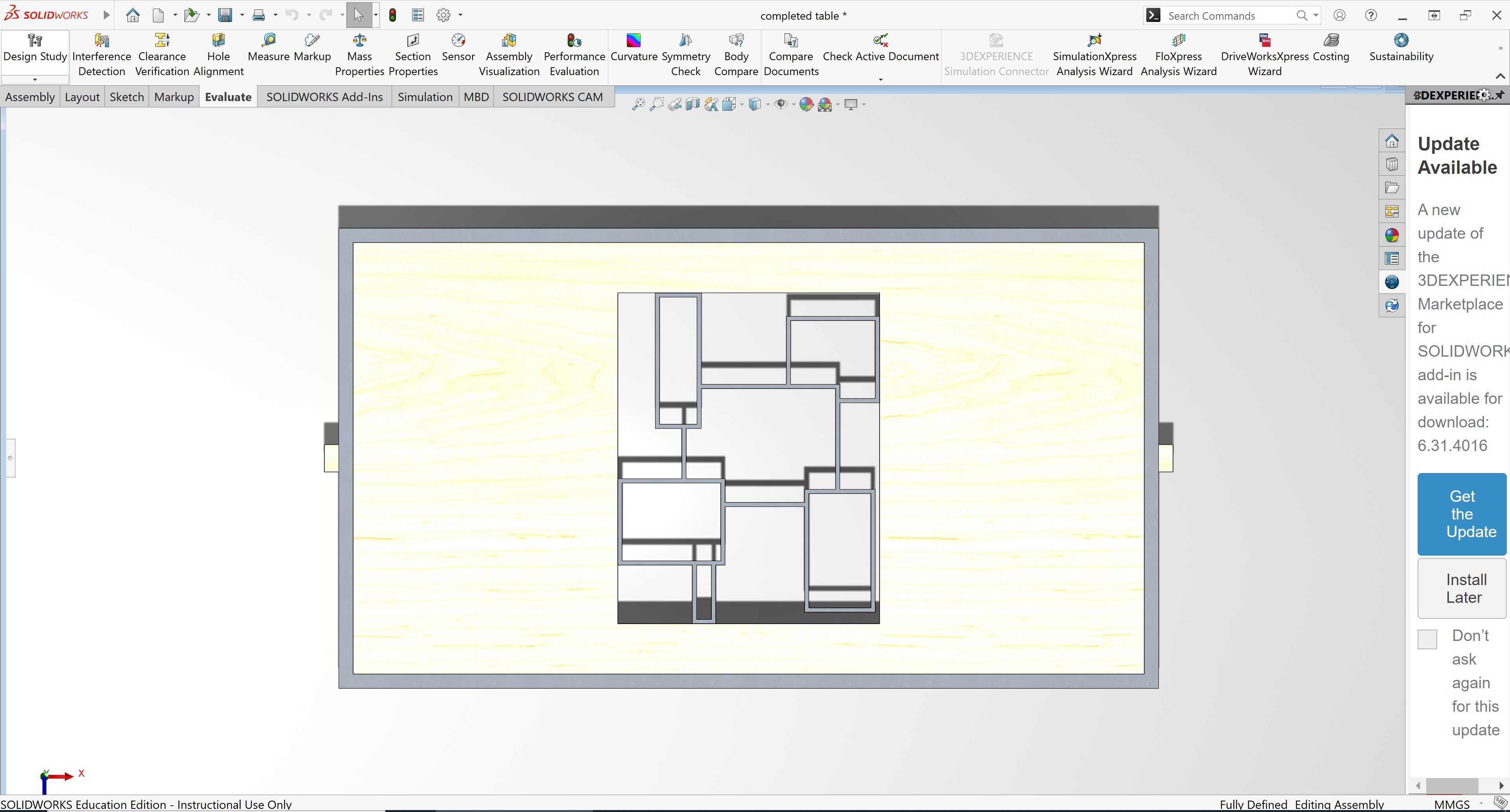Switch to the SOLIDWORKS Add-Ins tab
Image resolution: width=1510 pixels, height=812 pixels.
(325, 97)
